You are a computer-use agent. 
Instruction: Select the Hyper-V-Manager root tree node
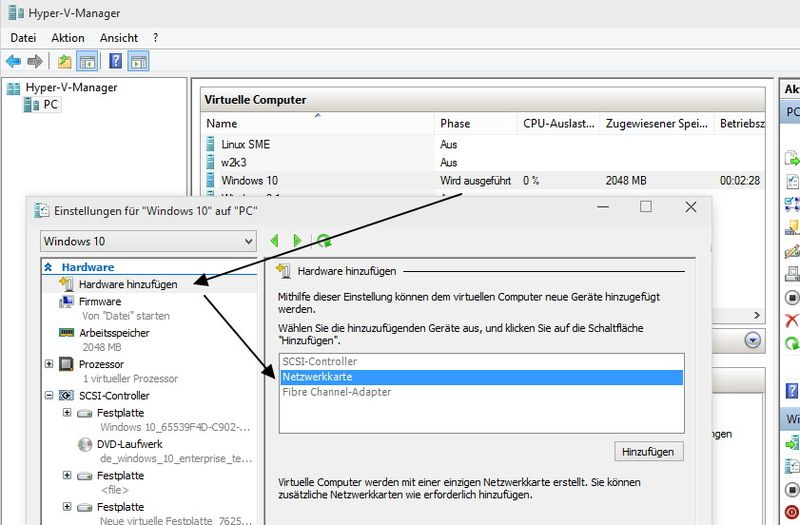(x=62, y=88)
